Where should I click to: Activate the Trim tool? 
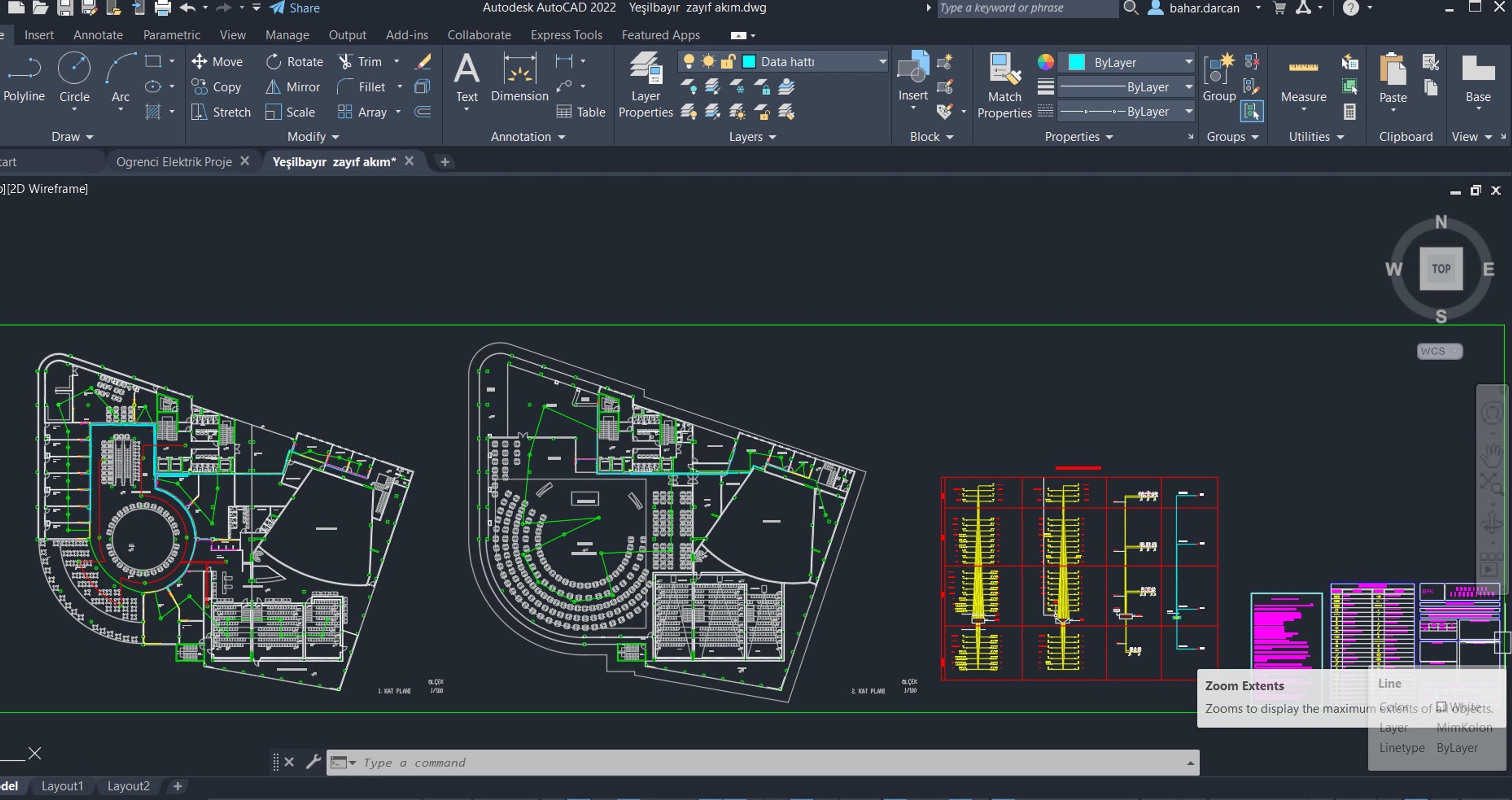[360, 62]
